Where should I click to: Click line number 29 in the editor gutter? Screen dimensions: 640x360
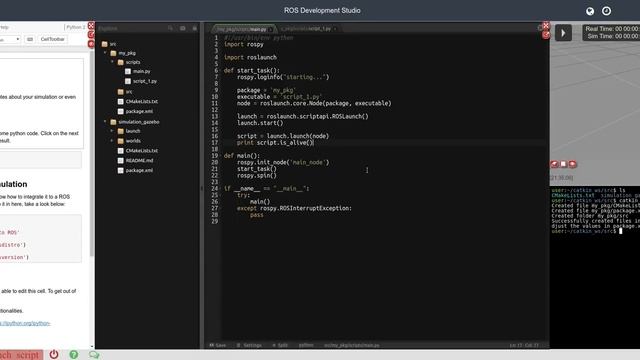click(x=215, y=222)
